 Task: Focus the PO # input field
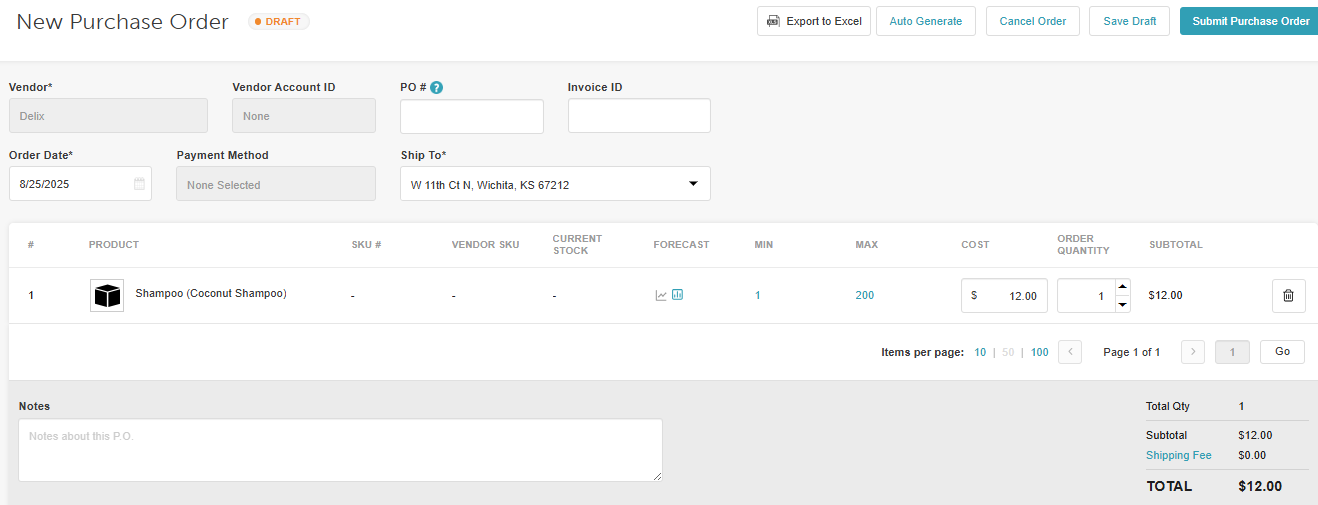(x=472, y=116)
